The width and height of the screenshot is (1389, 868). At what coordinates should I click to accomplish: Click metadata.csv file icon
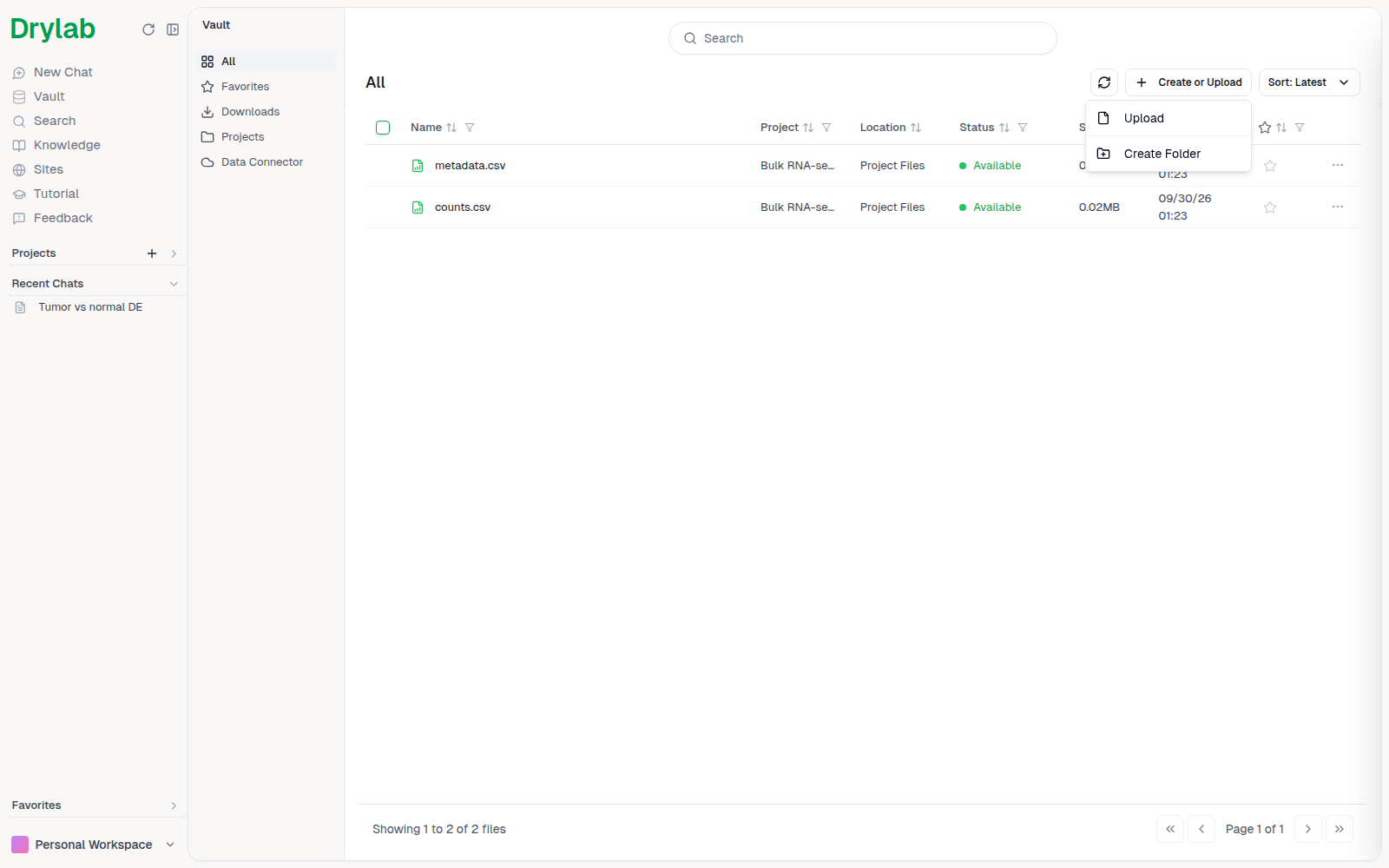(x=418, y=166)
